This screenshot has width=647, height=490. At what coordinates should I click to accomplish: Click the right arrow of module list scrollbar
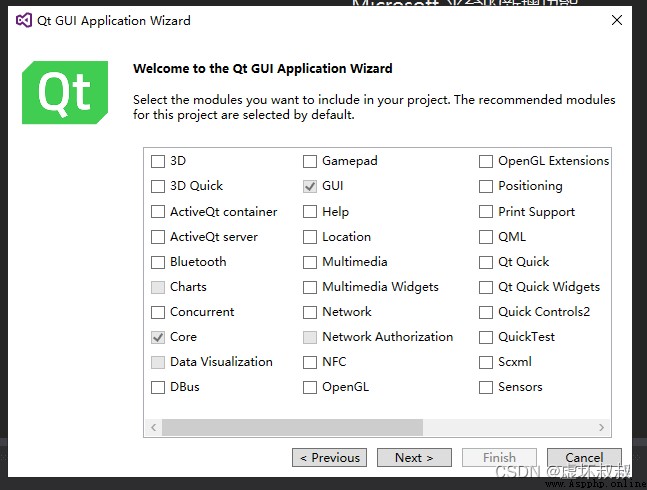coord(601,427)
